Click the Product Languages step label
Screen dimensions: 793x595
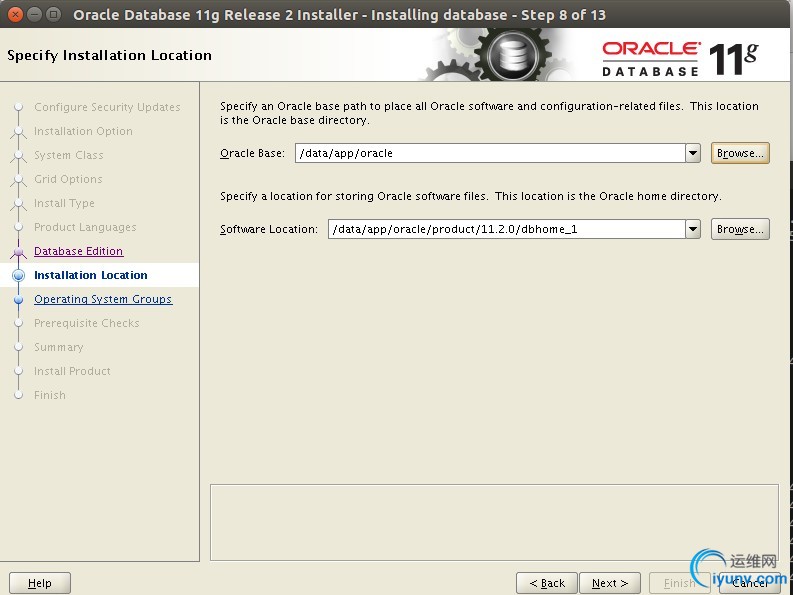click(85, 227)
